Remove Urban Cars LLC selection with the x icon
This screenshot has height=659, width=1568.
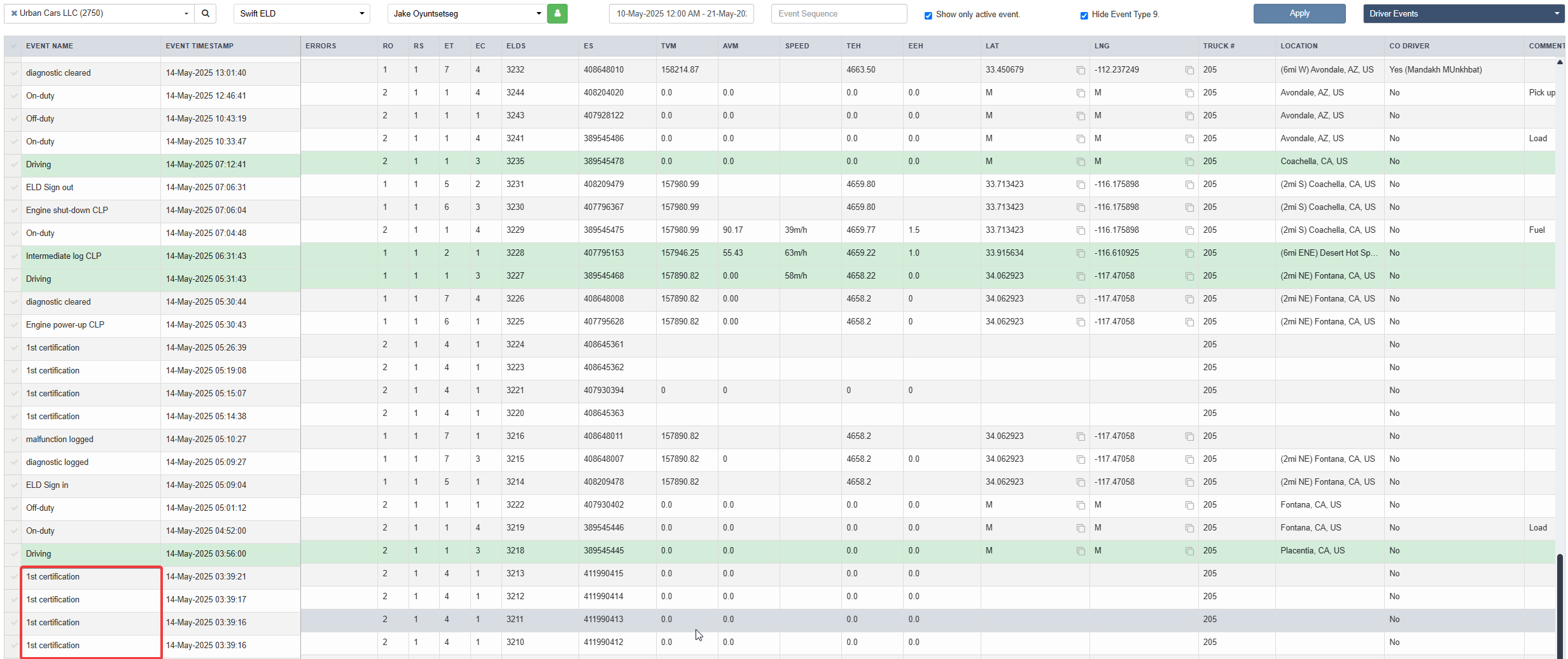point(14,13)
